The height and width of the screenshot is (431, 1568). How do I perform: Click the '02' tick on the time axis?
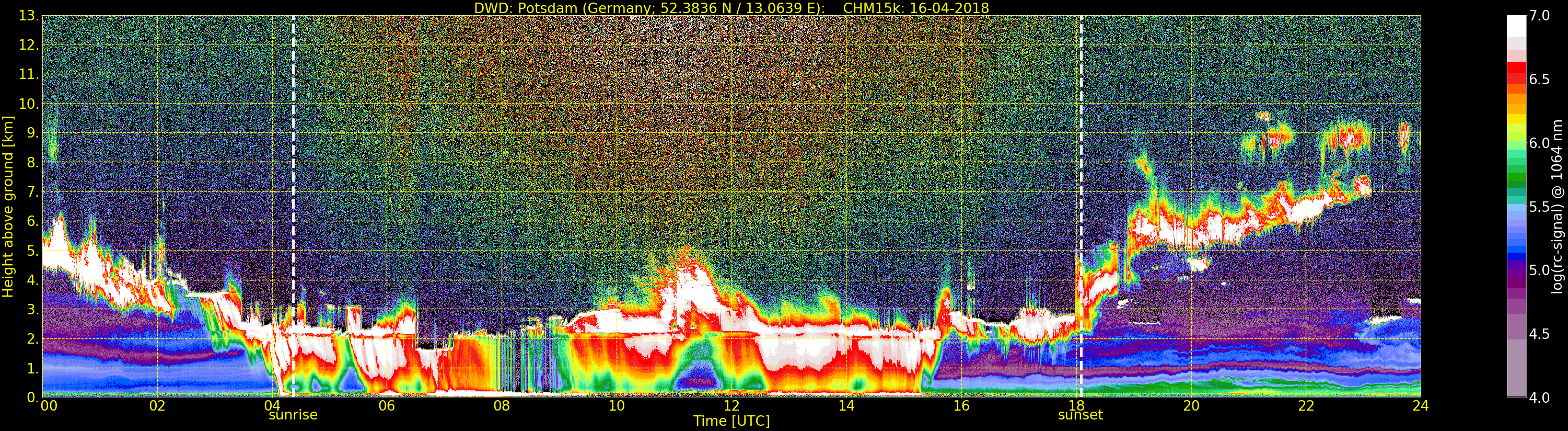pos(157,406)
